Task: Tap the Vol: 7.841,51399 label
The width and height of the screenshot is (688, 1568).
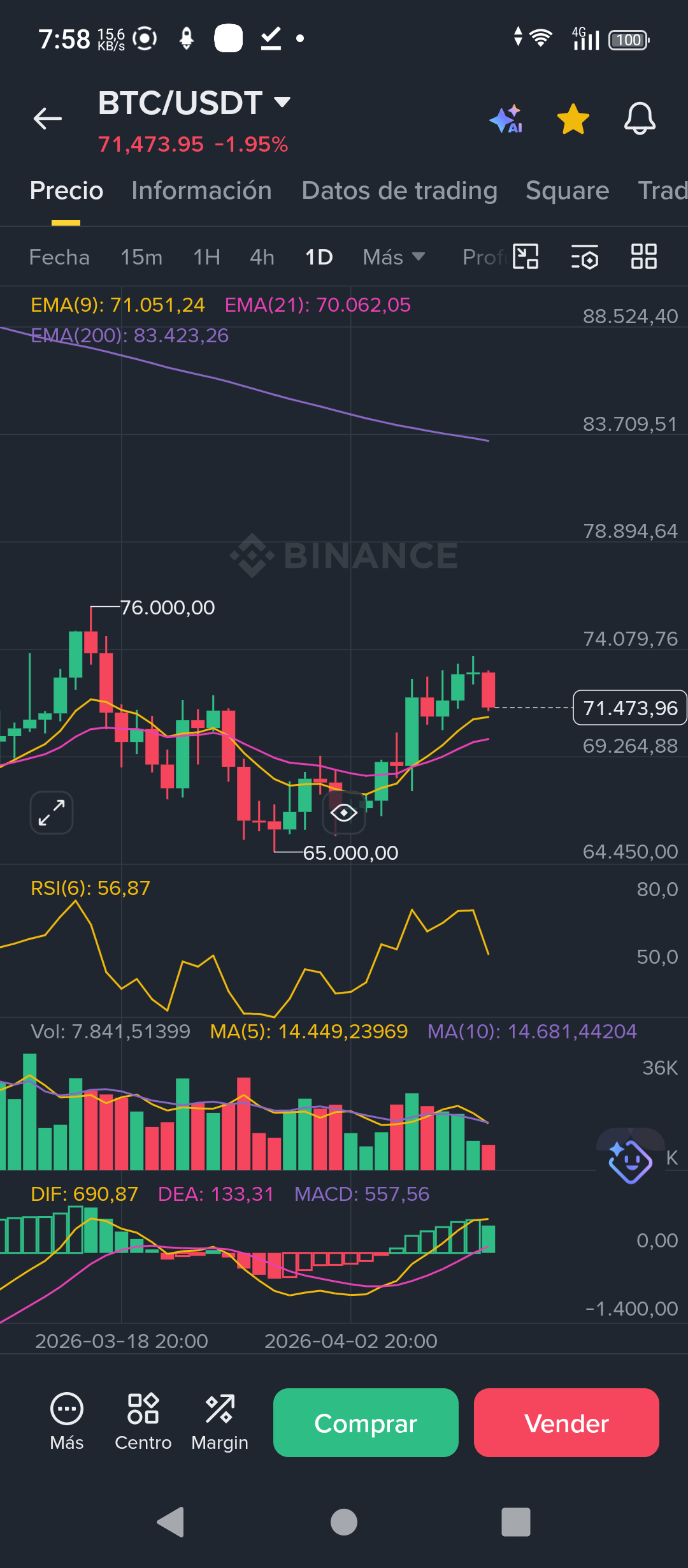Action: pos(111,1031)
